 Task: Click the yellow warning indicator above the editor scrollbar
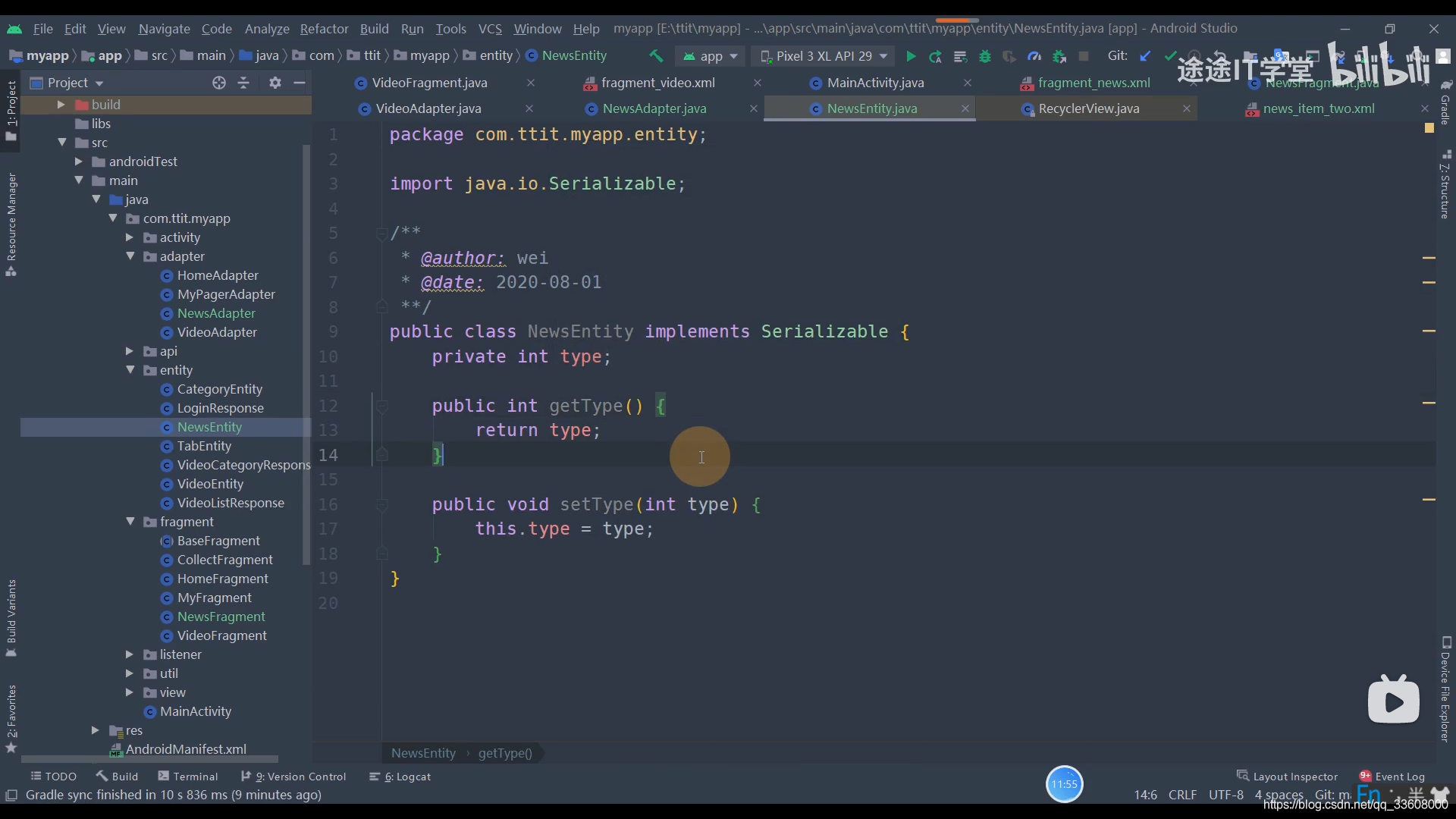1429,128
